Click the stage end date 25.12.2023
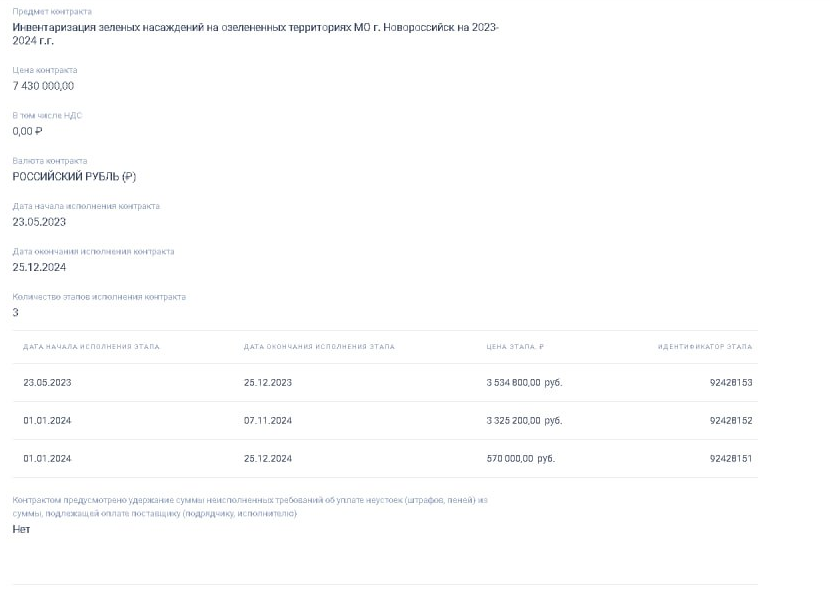 [268, 383]
